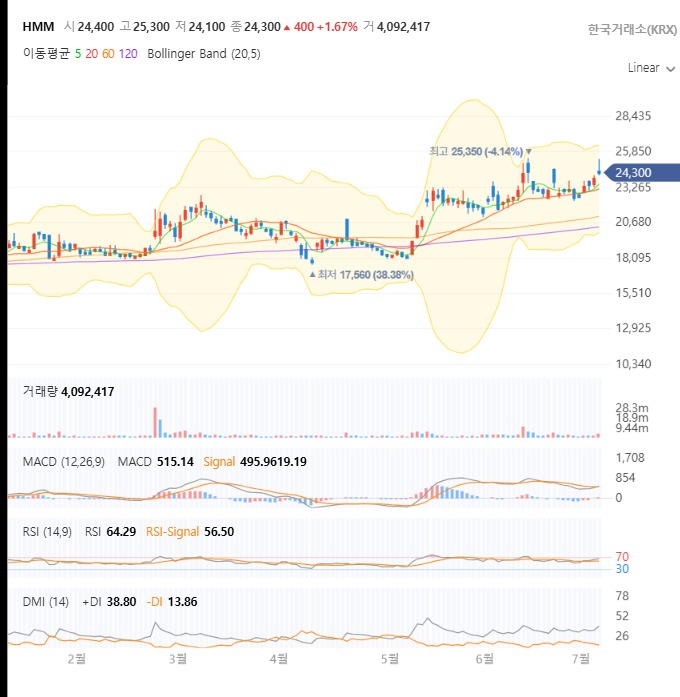Click the HMM stock name
Image resolution: width=680 pixels, height=697 pixels.
coord(38,27)
